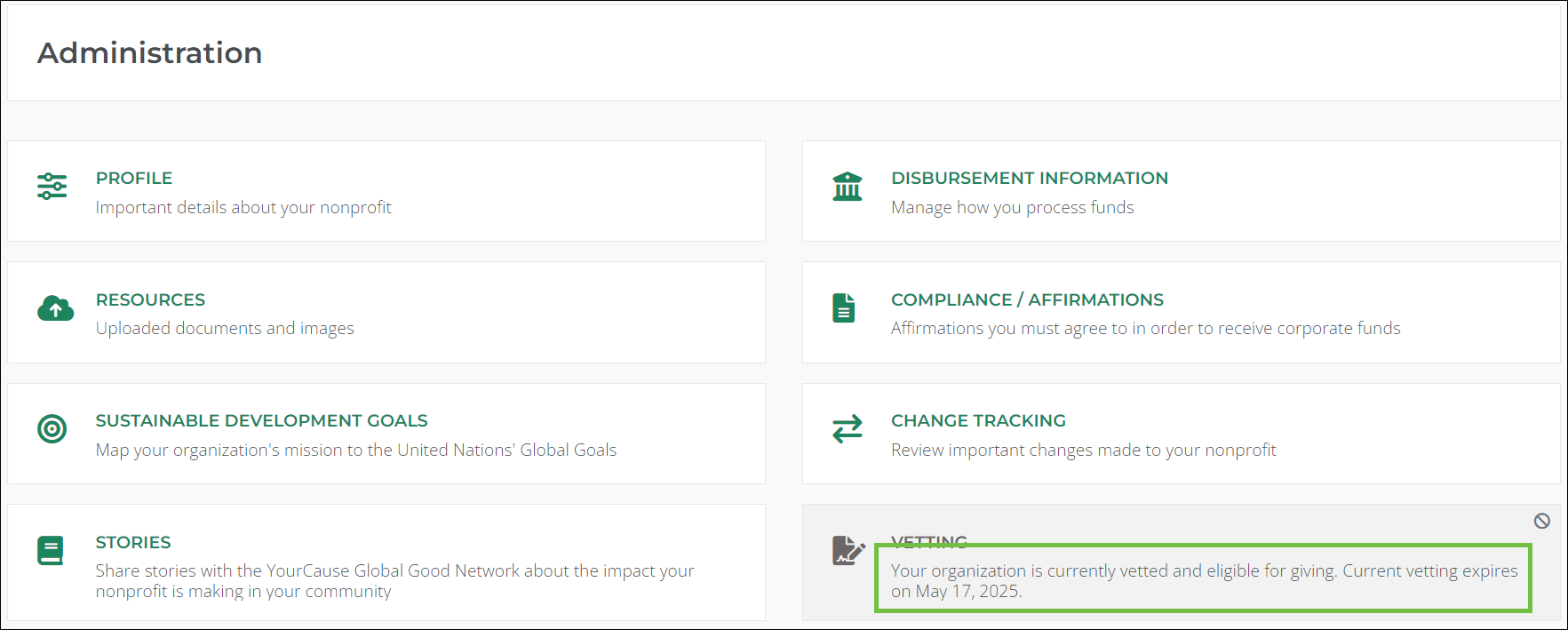This screenshot has height=630, width=1568.
Task: Click the VETTING title
Action: point(928,541)
